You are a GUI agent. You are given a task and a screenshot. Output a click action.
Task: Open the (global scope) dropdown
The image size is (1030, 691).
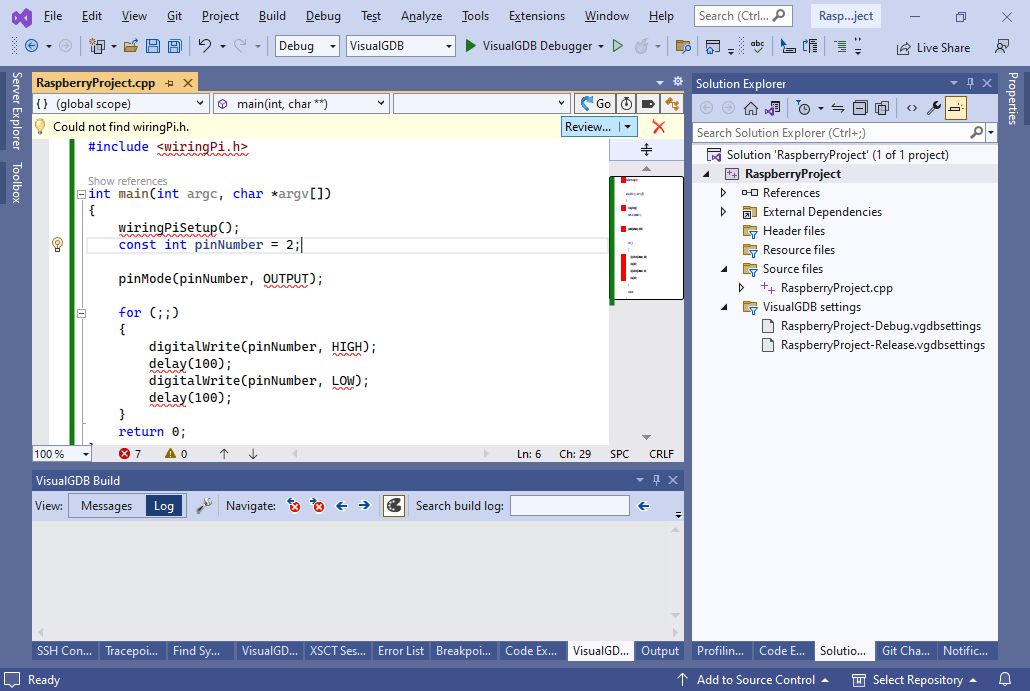(121, 104)
